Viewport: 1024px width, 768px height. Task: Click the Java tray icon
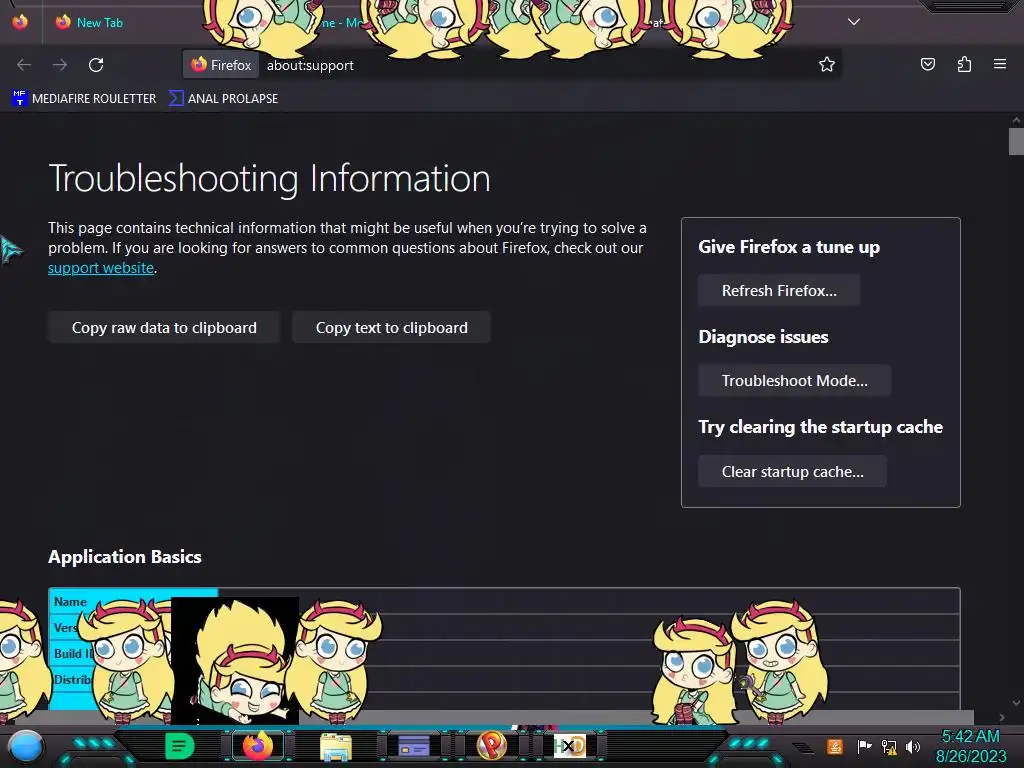[x=834, y=746]
